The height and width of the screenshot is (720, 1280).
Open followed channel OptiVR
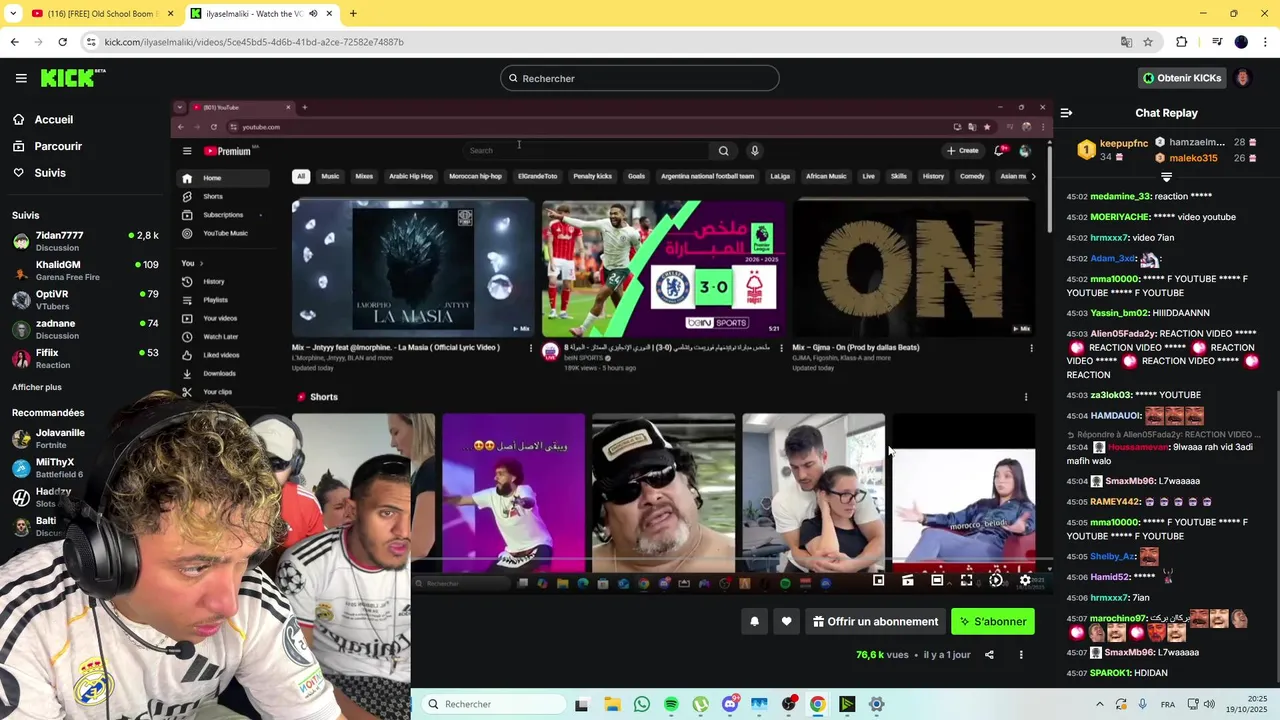tap(85, 300)
